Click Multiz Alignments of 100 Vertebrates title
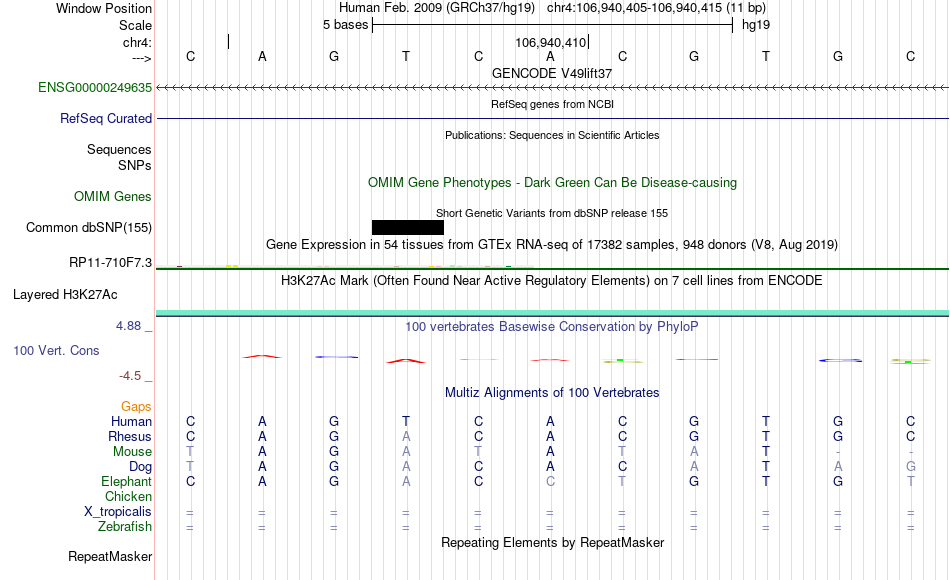The width and height of the screenshot is (950, 580). click(552, 393)
